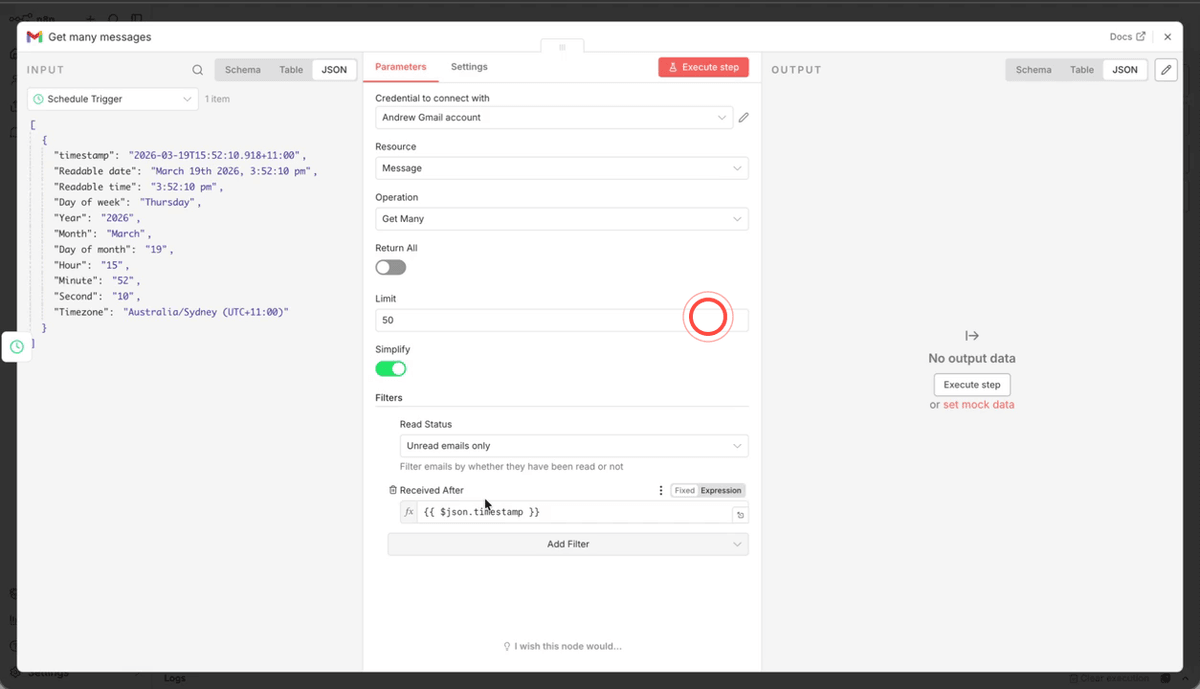
Task: Switch to the Settings tab
Action: [x=469, y=67]
